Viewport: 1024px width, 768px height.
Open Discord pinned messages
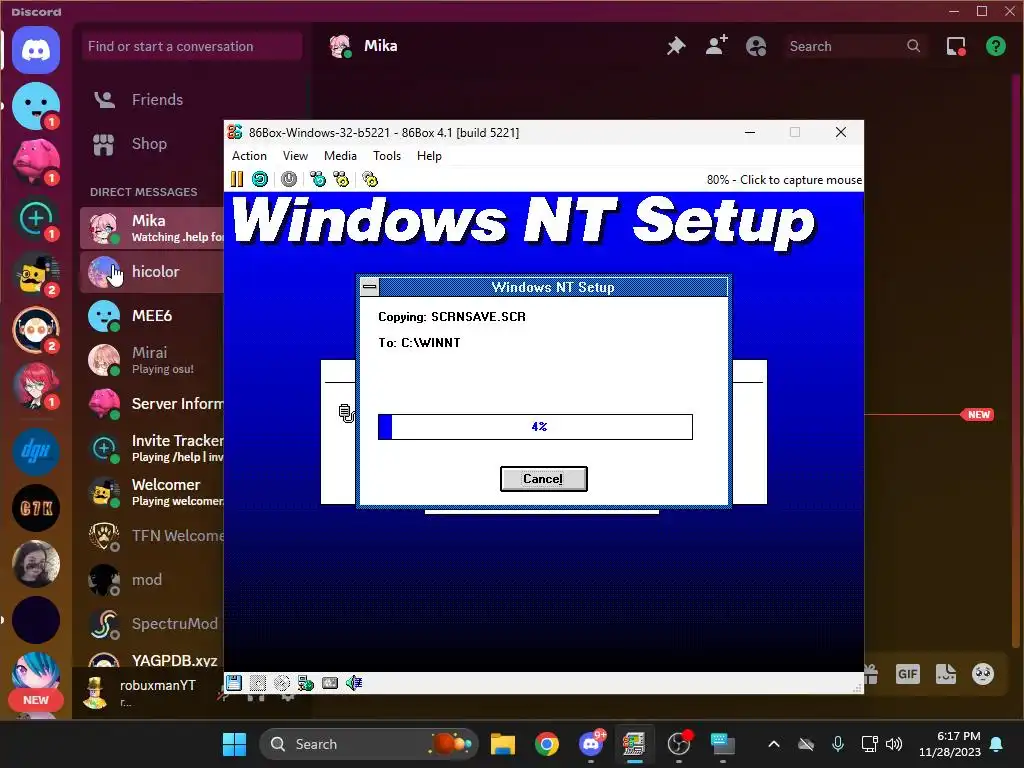676,46
